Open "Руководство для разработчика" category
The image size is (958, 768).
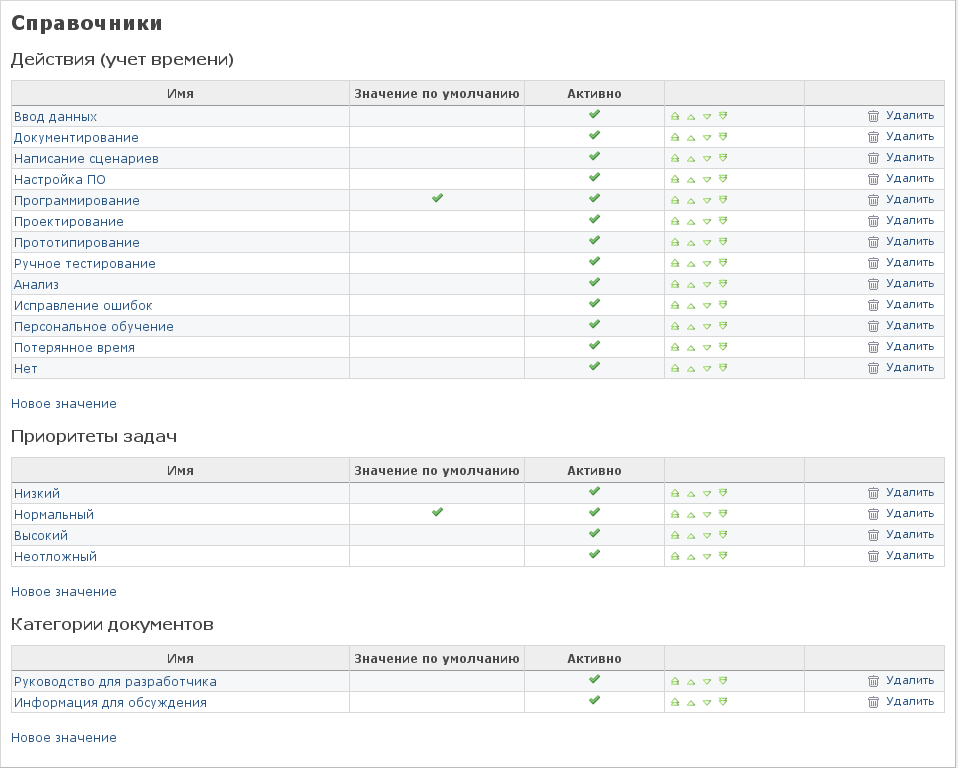pyautogui.click(x=115, y=682)
